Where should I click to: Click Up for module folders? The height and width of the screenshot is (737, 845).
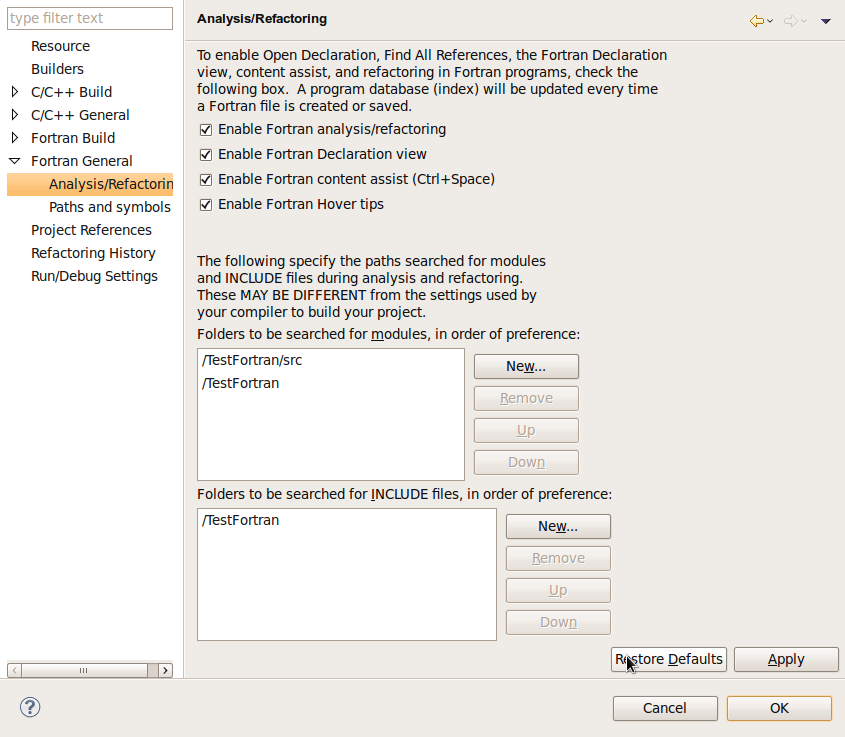point(526,430)
